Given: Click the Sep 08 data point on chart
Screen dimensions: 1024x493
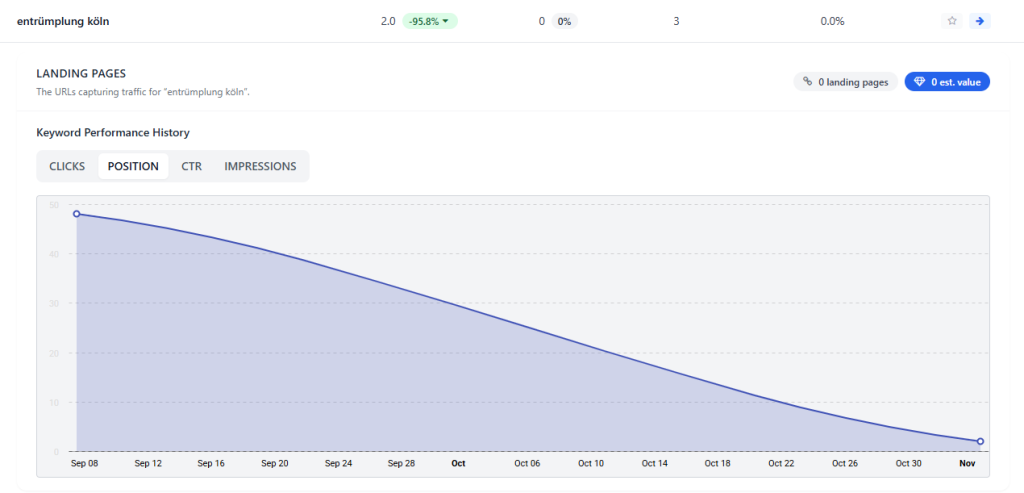Looking at the screenshot, I should (x=77, y=214).
